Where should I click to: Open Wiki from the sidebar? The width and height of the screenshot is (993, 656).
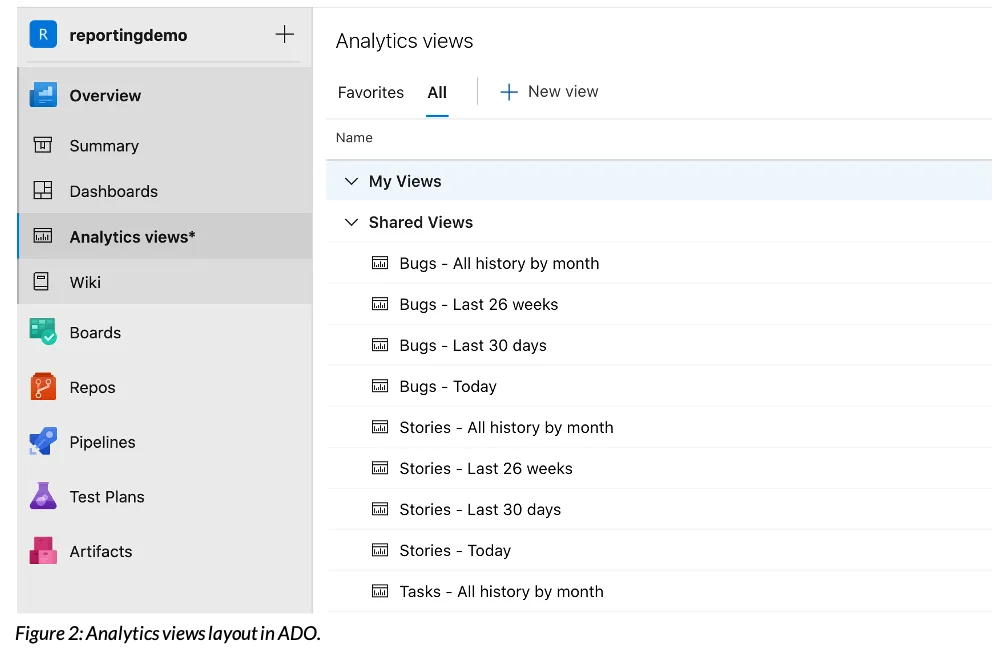point(85,282)
